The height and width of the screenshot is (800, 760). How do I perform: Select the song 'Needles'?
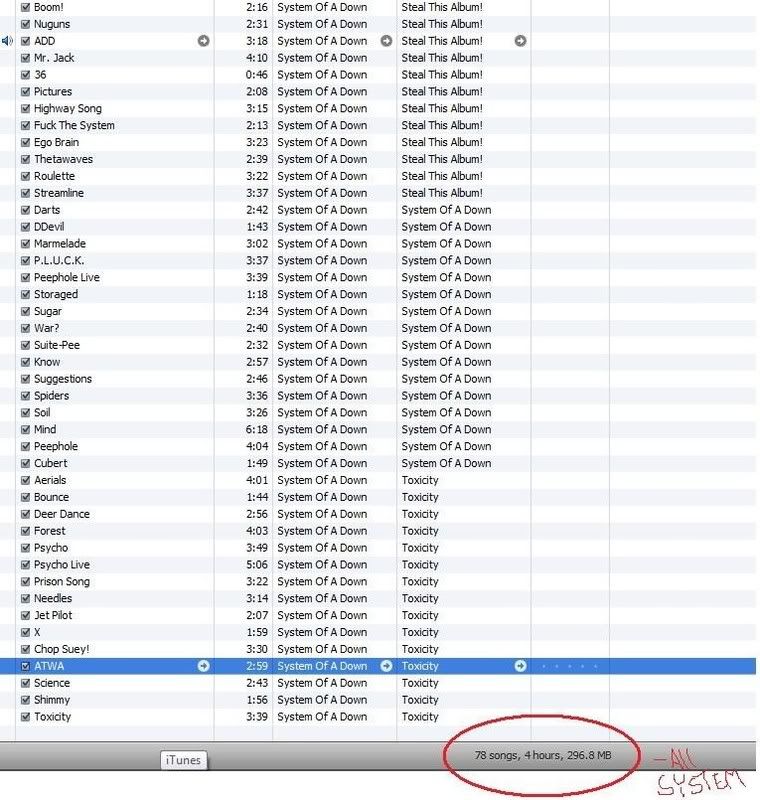pos(53,598)
